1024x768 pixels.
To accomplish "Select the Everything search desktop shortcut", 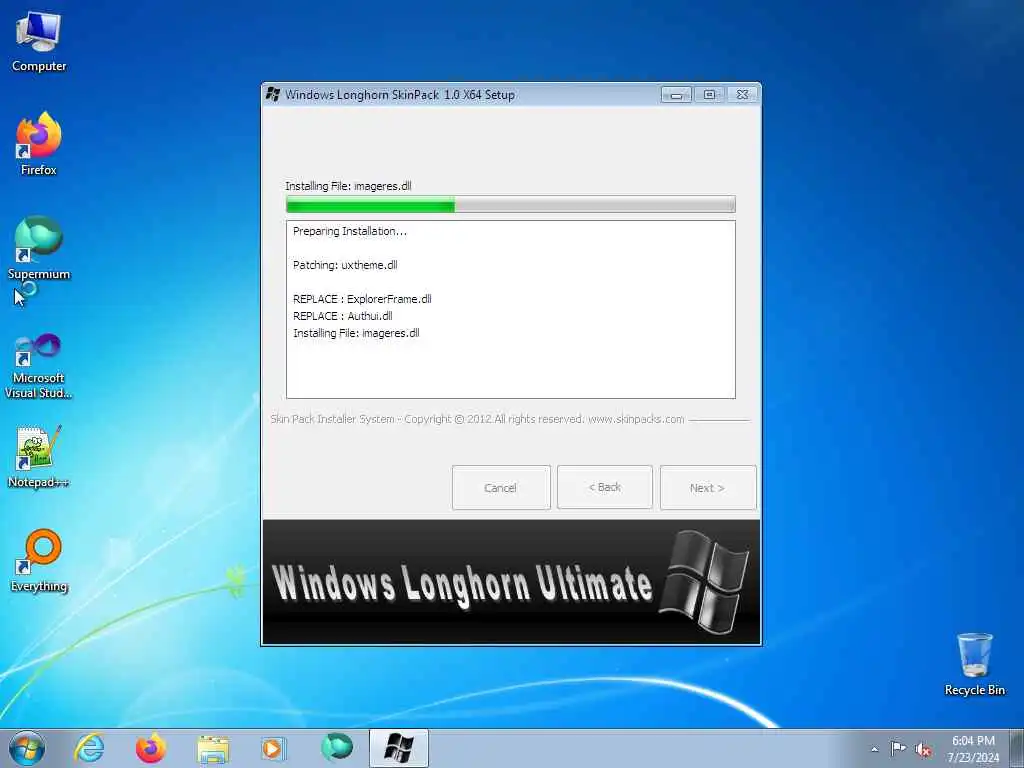I will [39, 560].
